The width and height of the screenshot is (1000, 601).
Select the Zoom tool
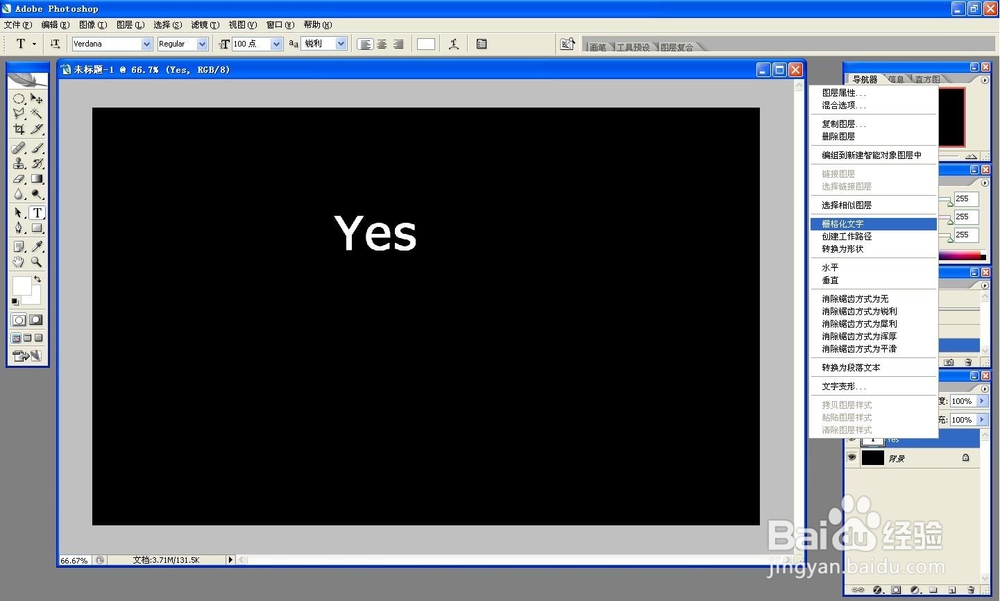[x=36, y=262]
